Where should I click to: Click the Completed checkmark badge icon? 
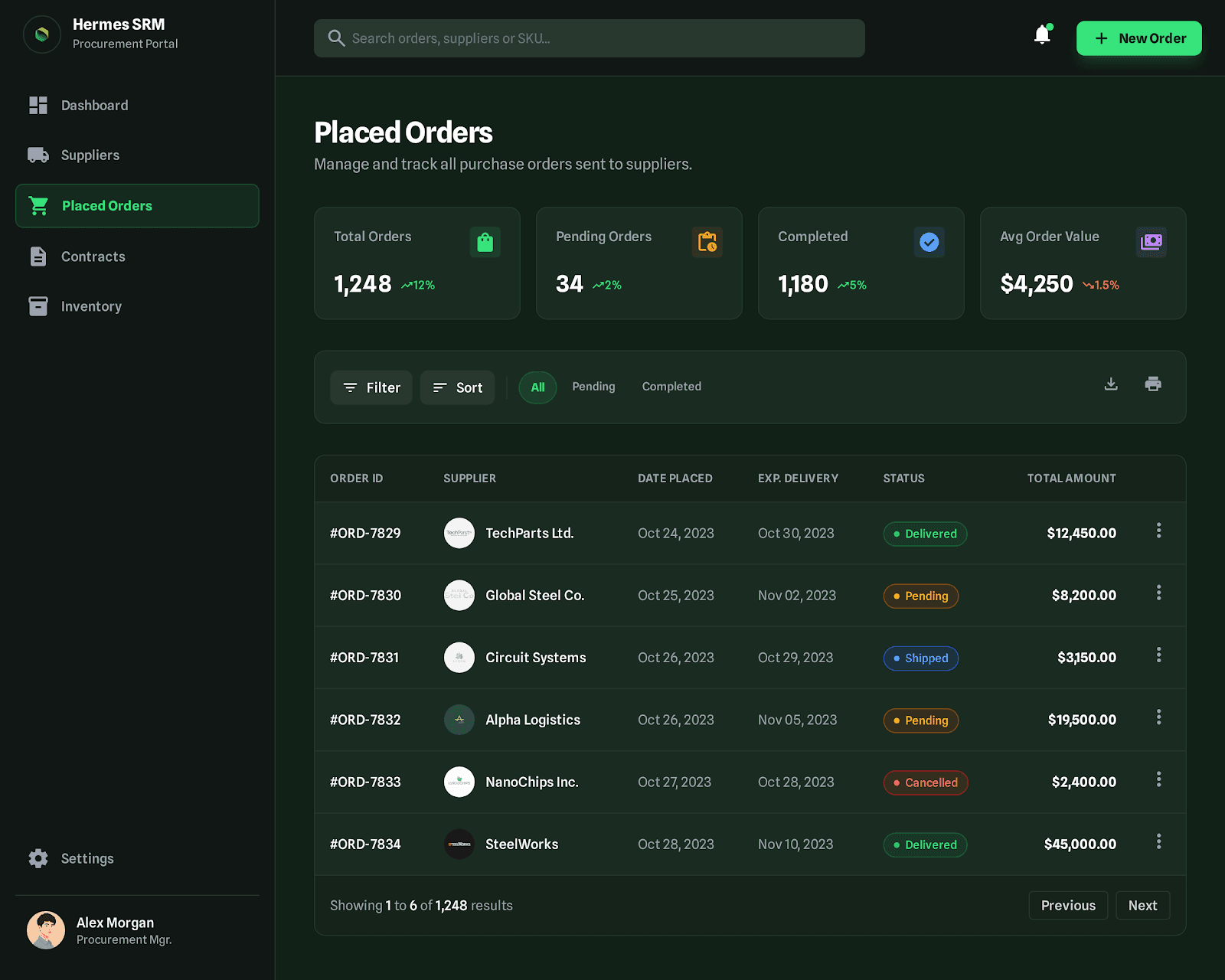pos(929,243)
